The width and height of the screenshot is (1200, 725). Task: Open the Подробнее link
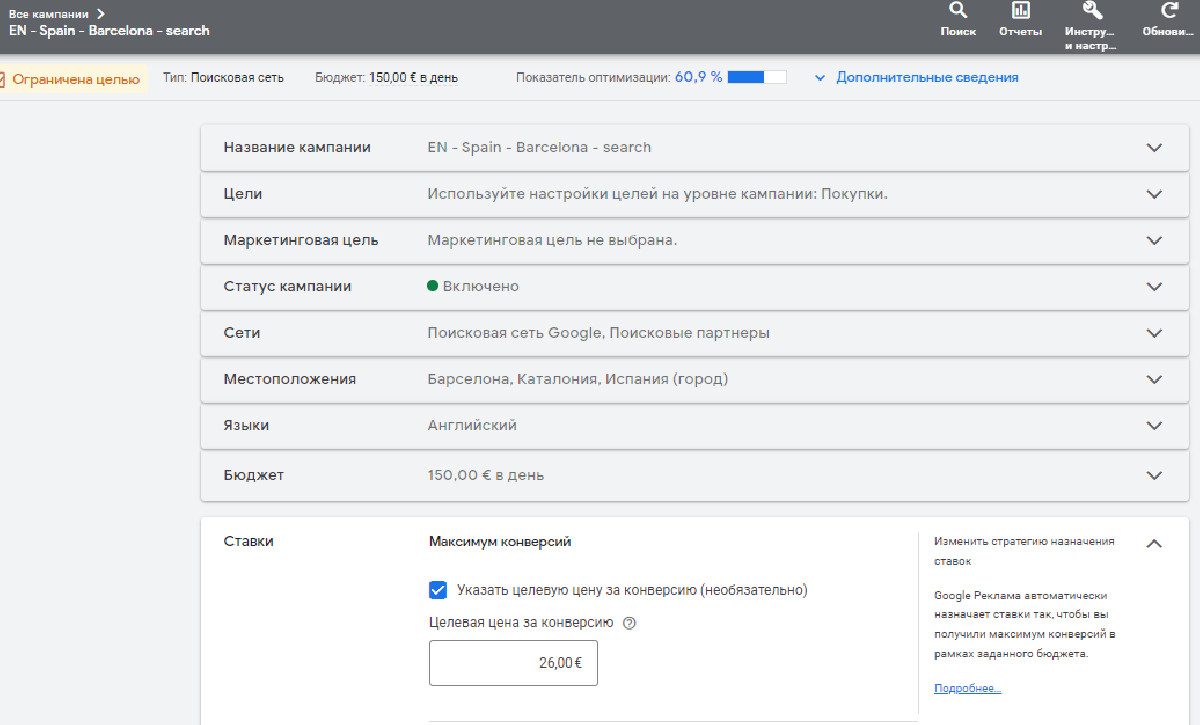click(967, 688)
